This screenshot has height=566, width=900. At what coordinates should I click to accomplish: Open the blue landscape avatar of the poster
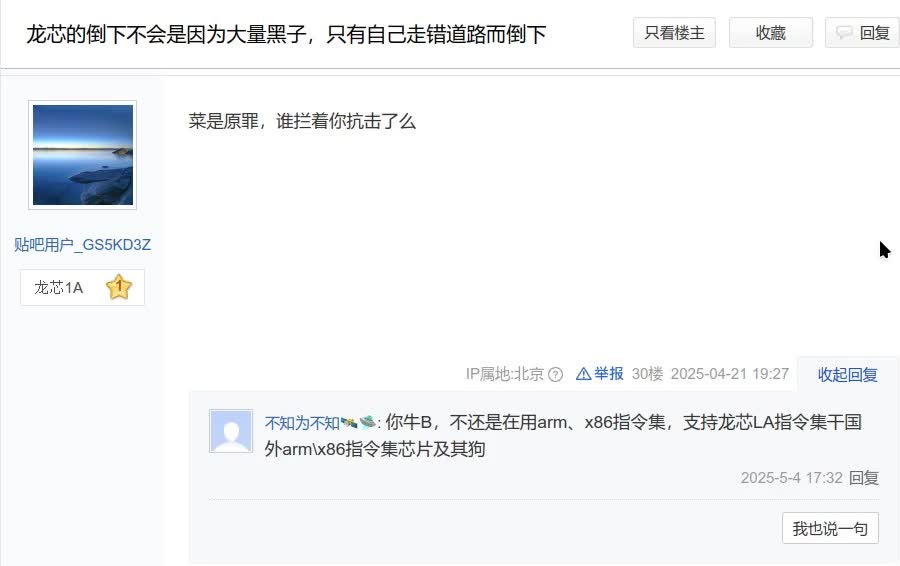(x=83, y=155)
